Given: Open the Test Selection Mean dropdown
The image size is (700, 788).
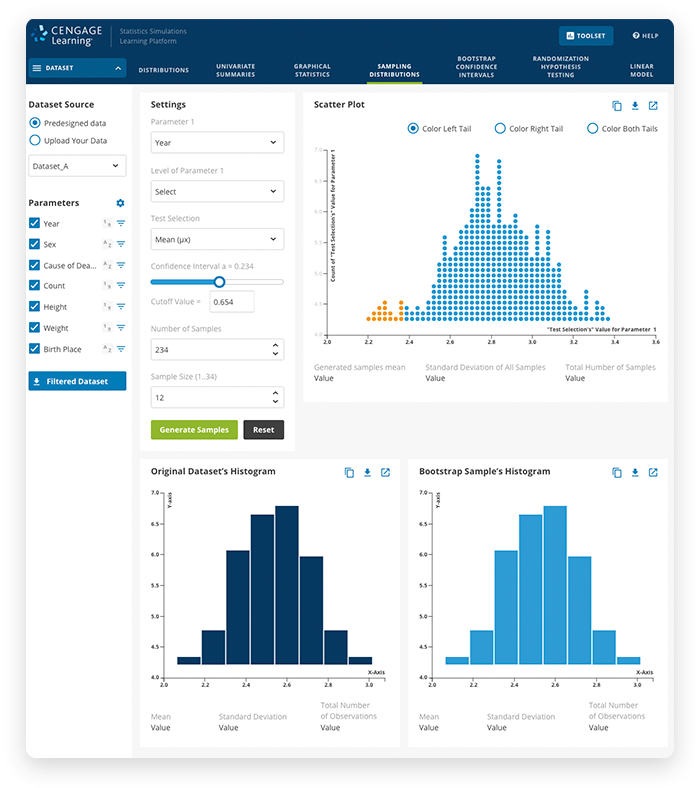Looking at the screenshot, I should tap(217, 239).
